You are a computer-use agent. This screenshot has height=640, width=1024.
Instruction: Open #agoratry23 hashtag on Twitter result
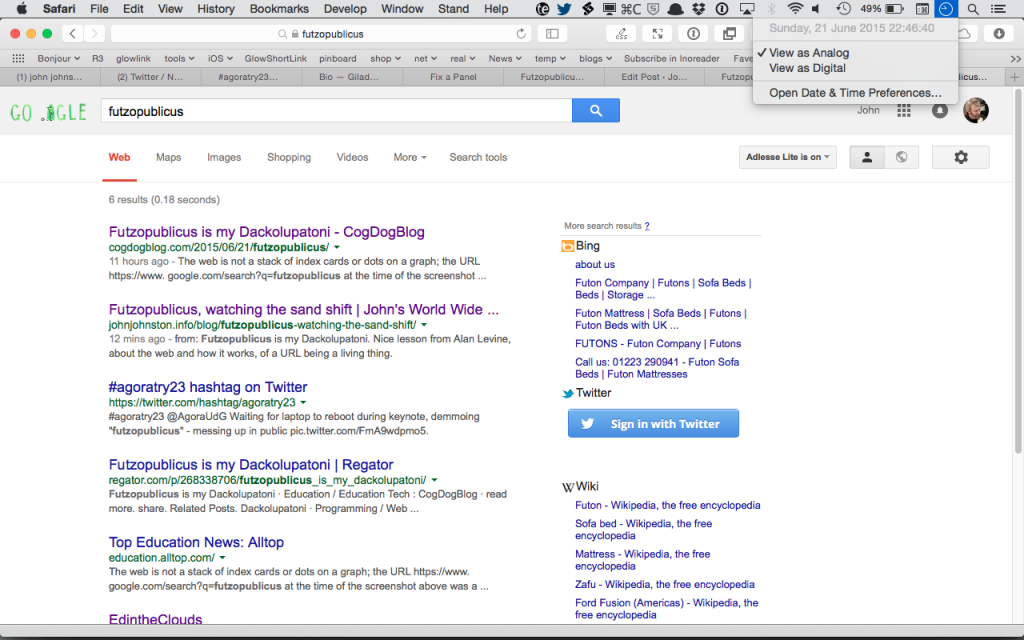coord(208,387)
